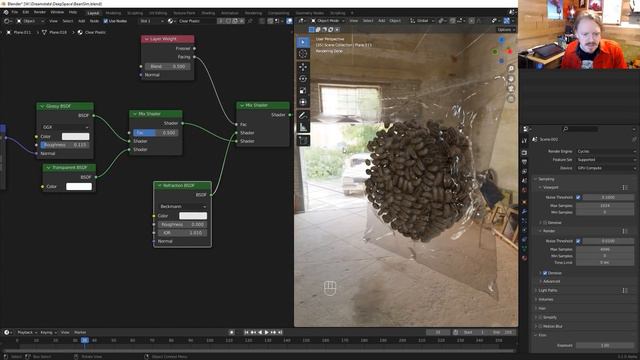Click the pan hand icon in viewport

tap(511, 78)
